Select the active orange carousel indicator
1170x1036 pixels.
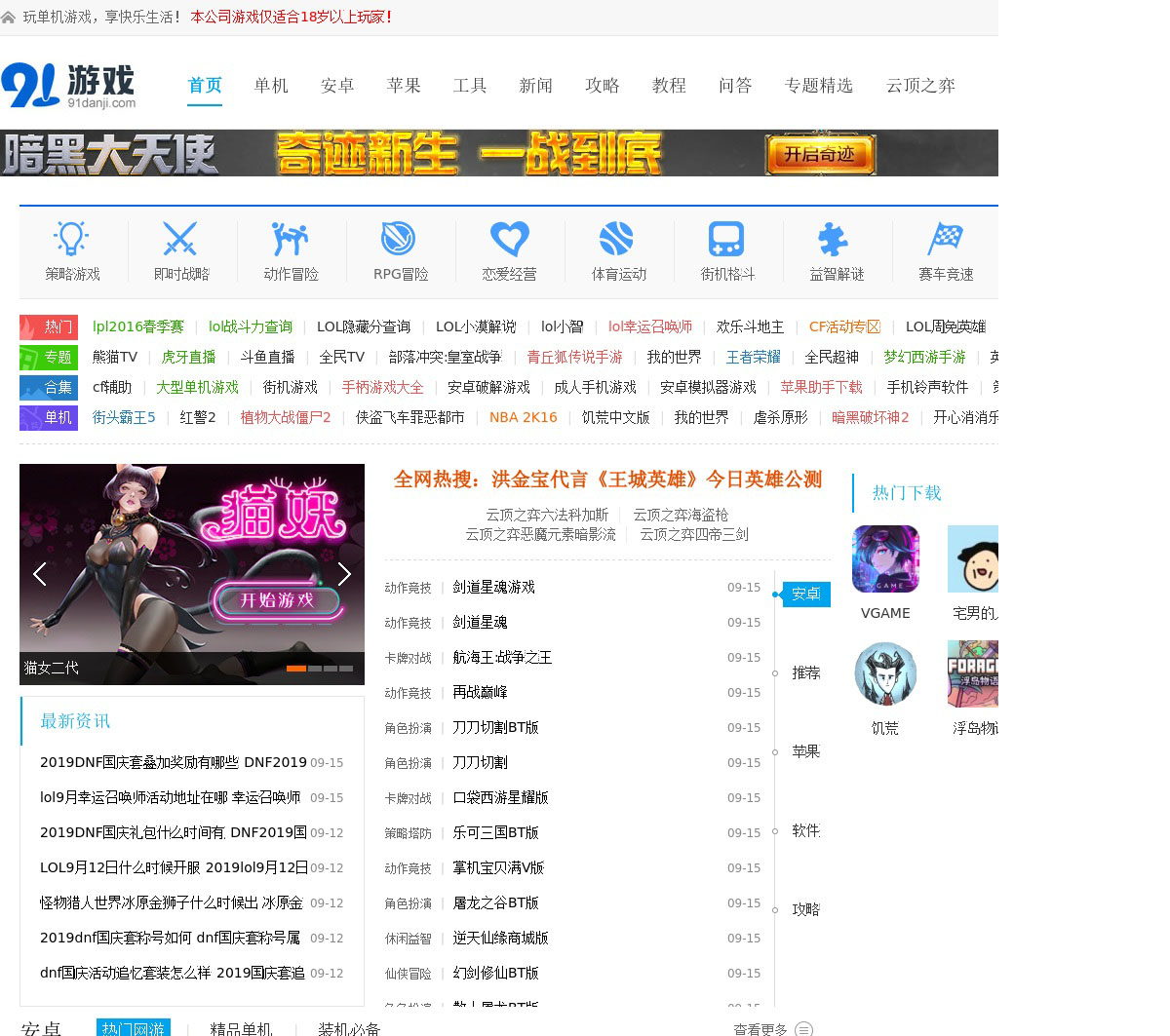(x=295, y=669)
